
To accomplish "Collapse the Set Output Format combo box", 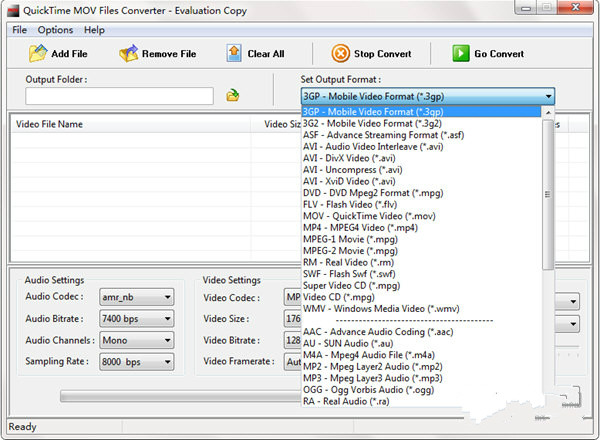I will tap(548, 96).
